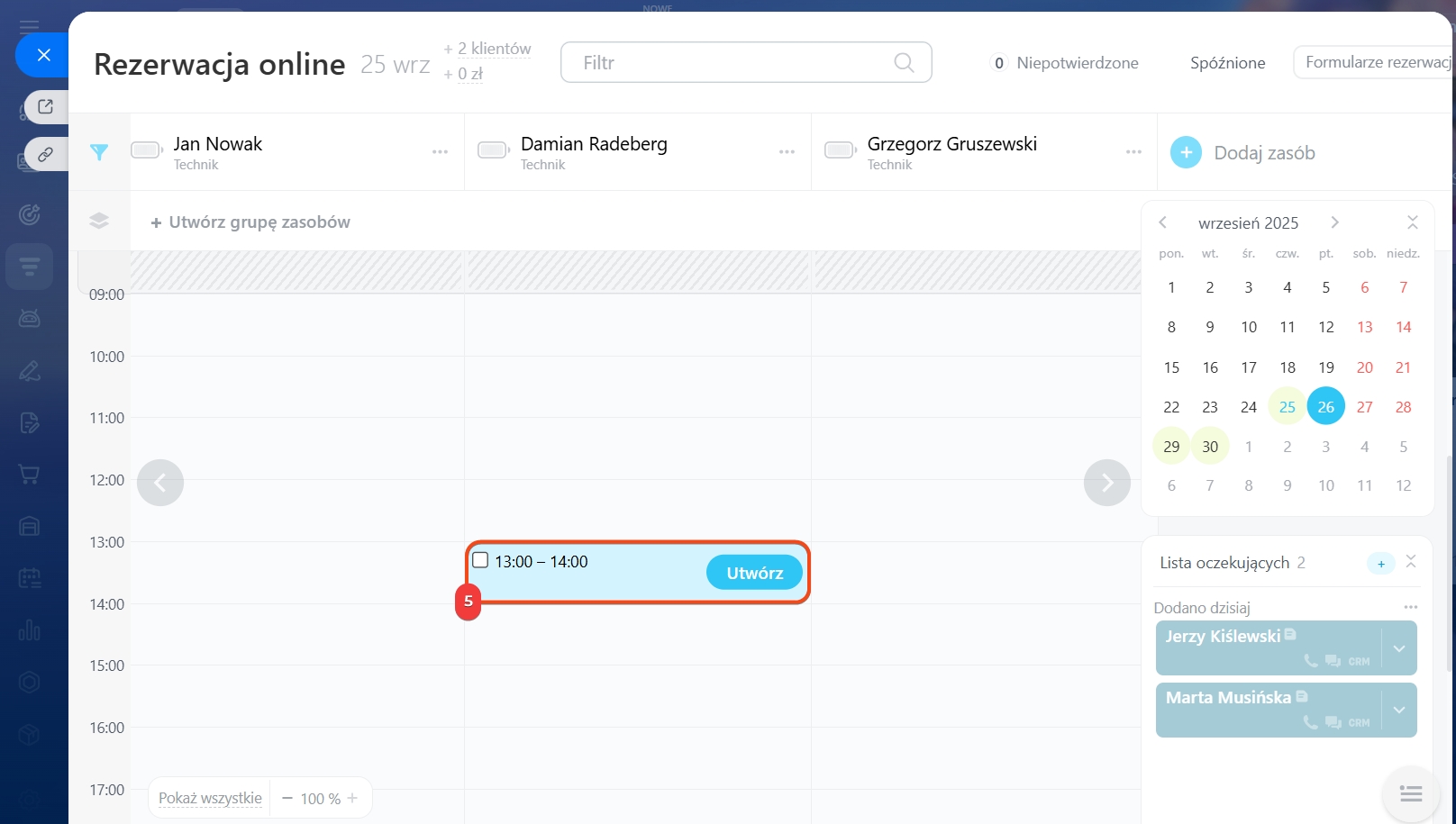Click the resource groups layers icon
Screen dimensions: 1456x824
(x=99, y=222)
